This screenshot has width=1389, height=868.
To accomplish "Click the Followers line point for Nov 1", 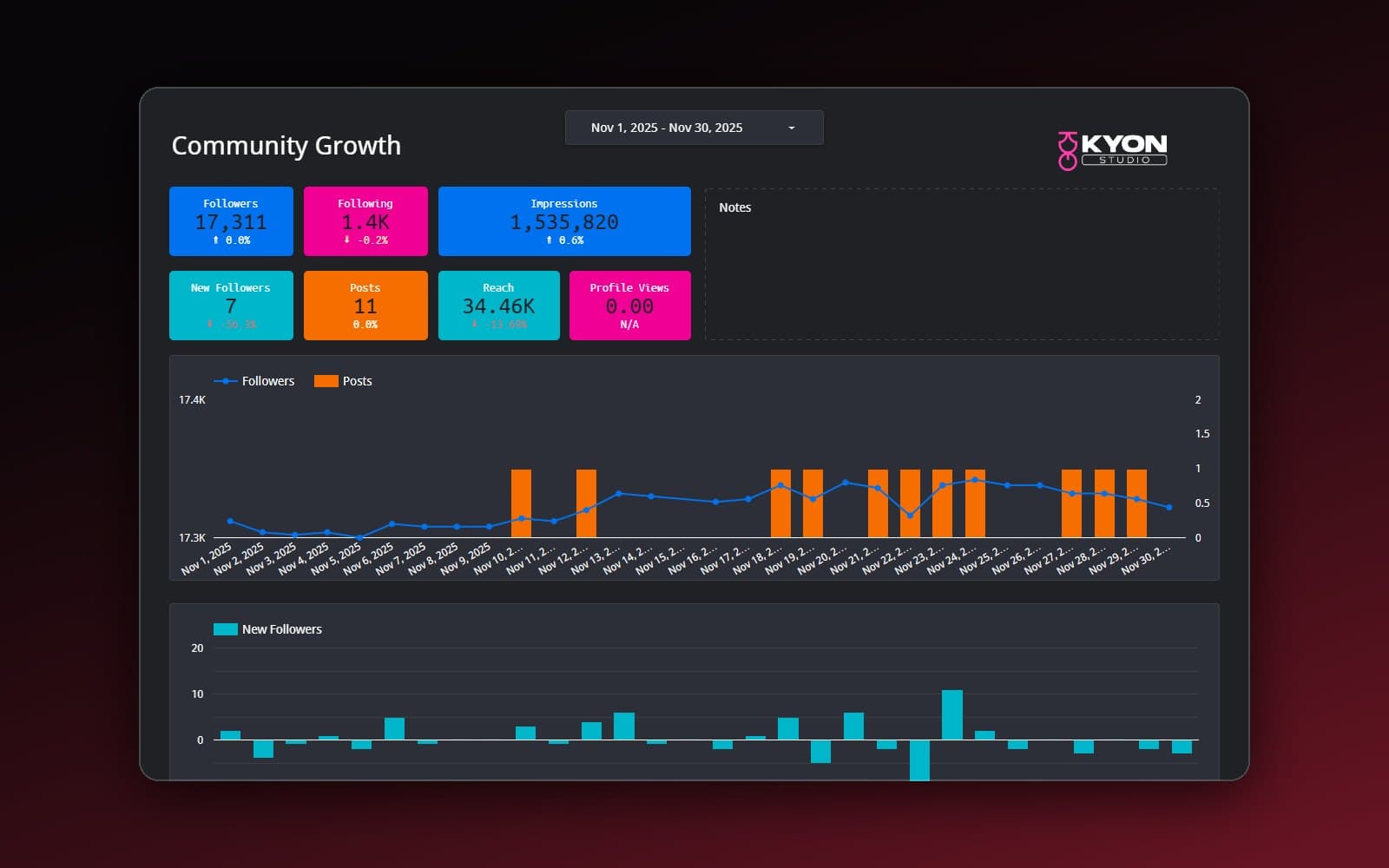I will (230, 521).
